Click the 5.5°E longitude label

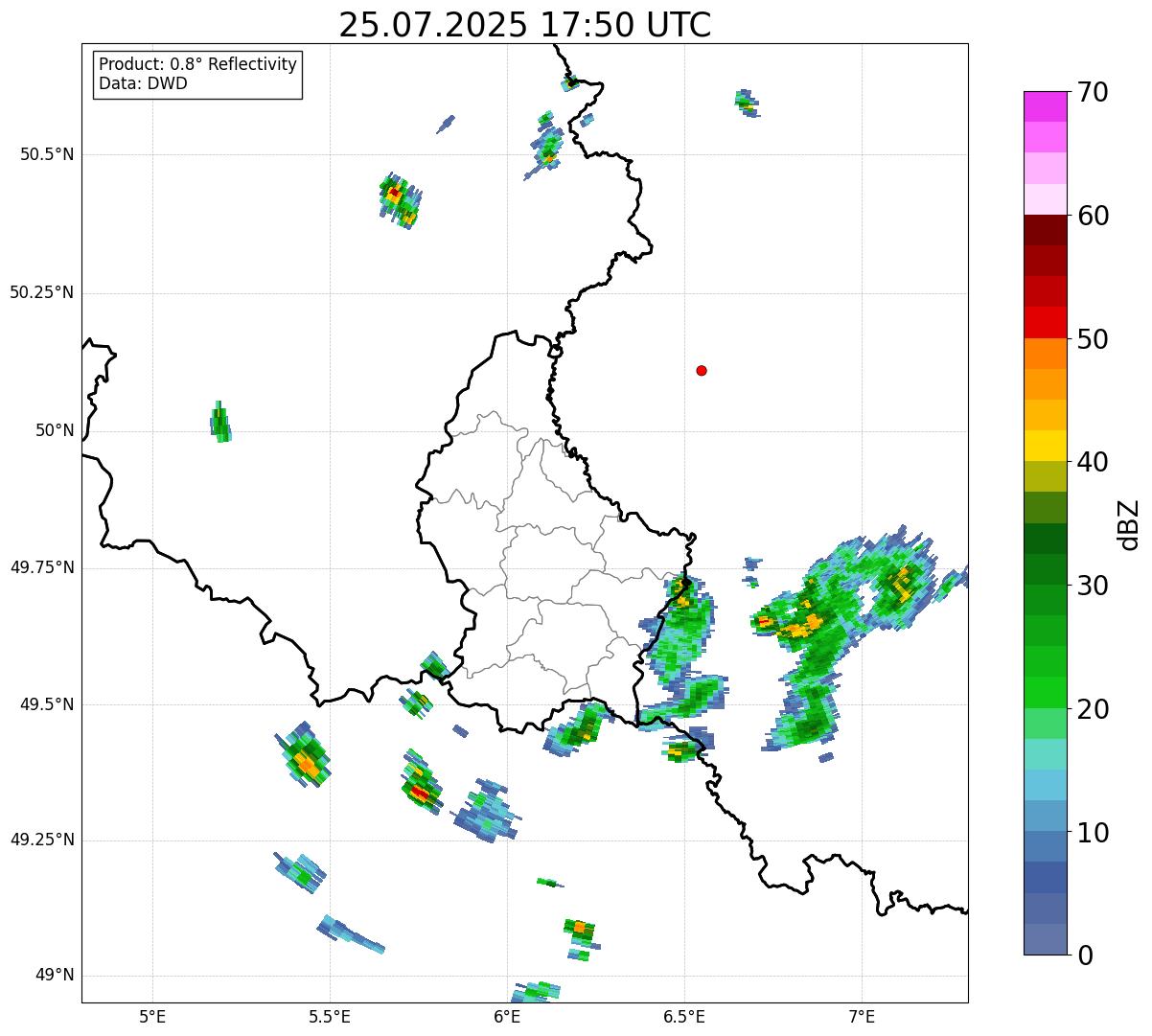330,1016
